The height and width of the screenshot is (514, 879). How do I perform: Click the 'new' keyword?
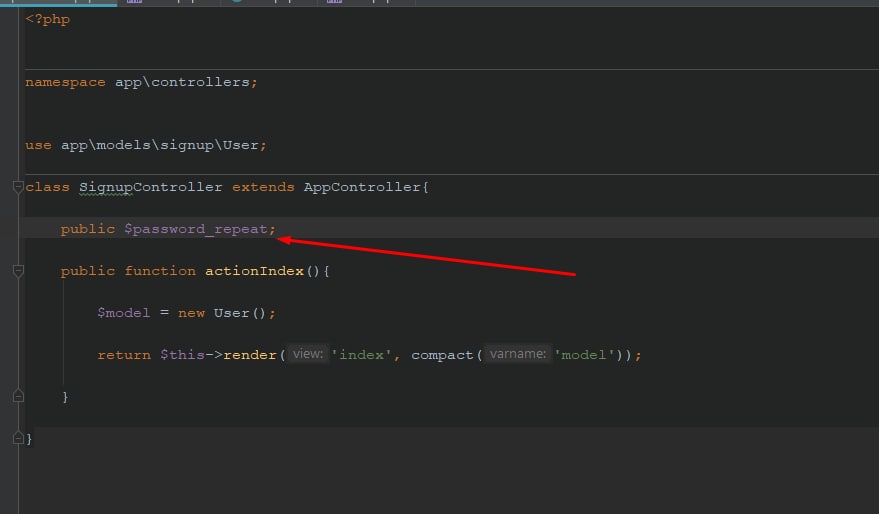191,313
